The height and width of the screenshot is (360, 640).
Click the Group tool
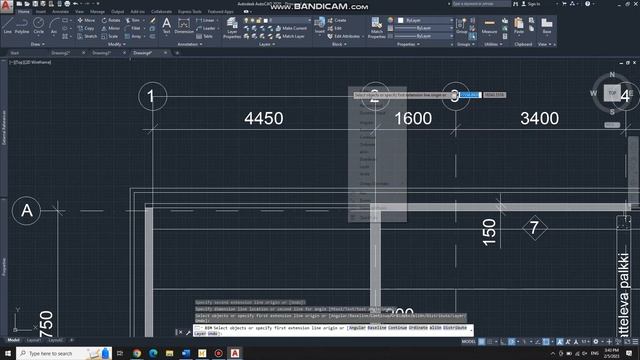[462, 26]
